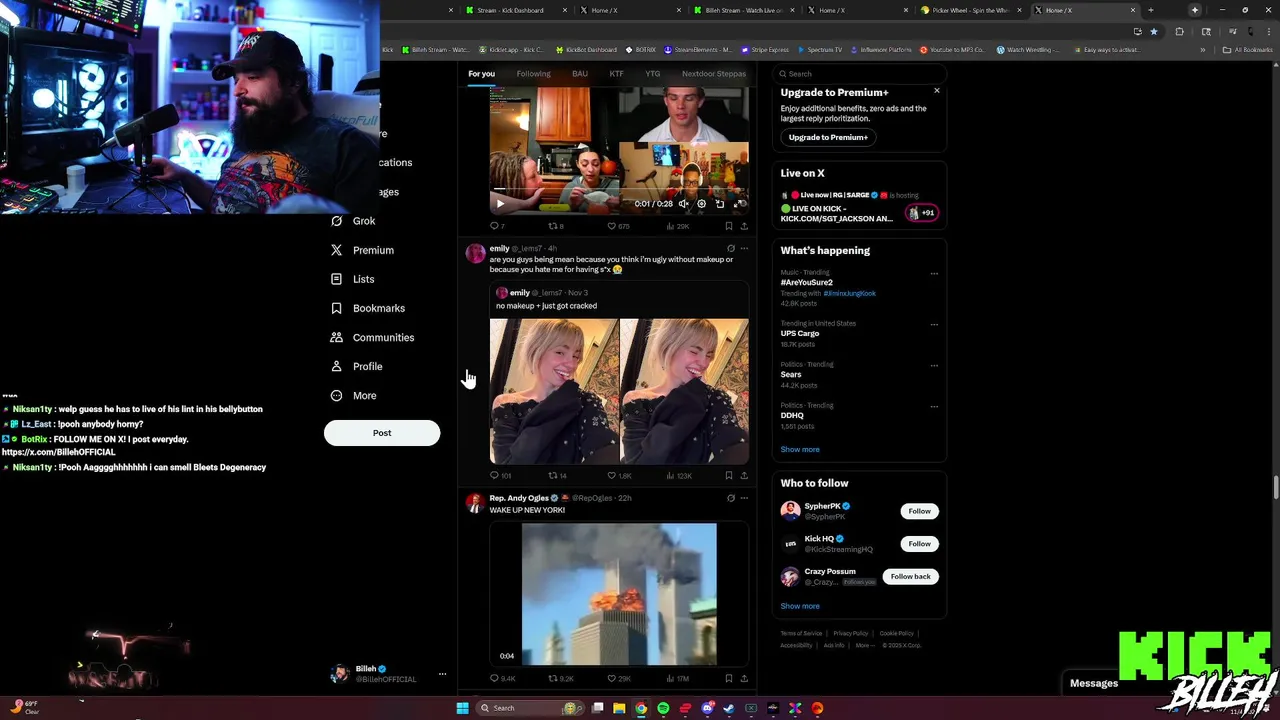The height and width of the screenshot is (720, 1280).
Task: Bookmark the top video post
Action: point(728,226)
